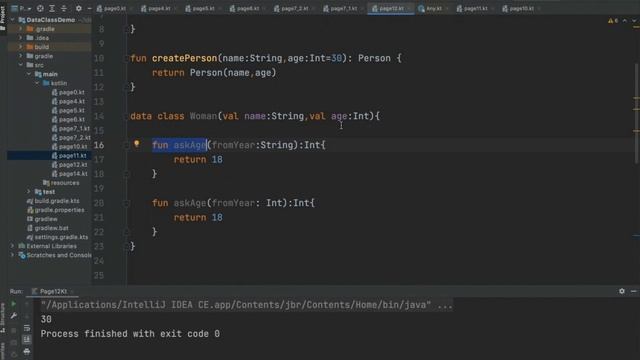
Task: Collapse the kotlin folder
Action: click(x=37, y=83)
